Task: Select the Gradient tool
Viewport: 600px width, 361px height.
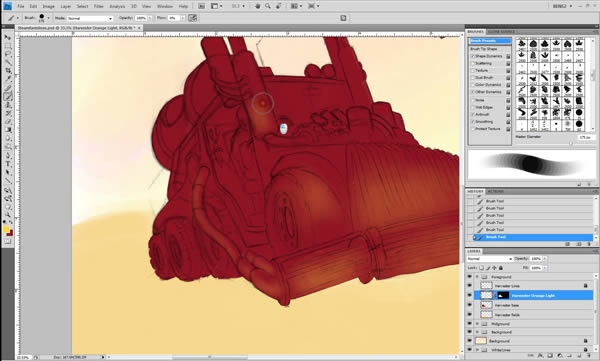Action: pyautogui.click(x=7, y=130)
